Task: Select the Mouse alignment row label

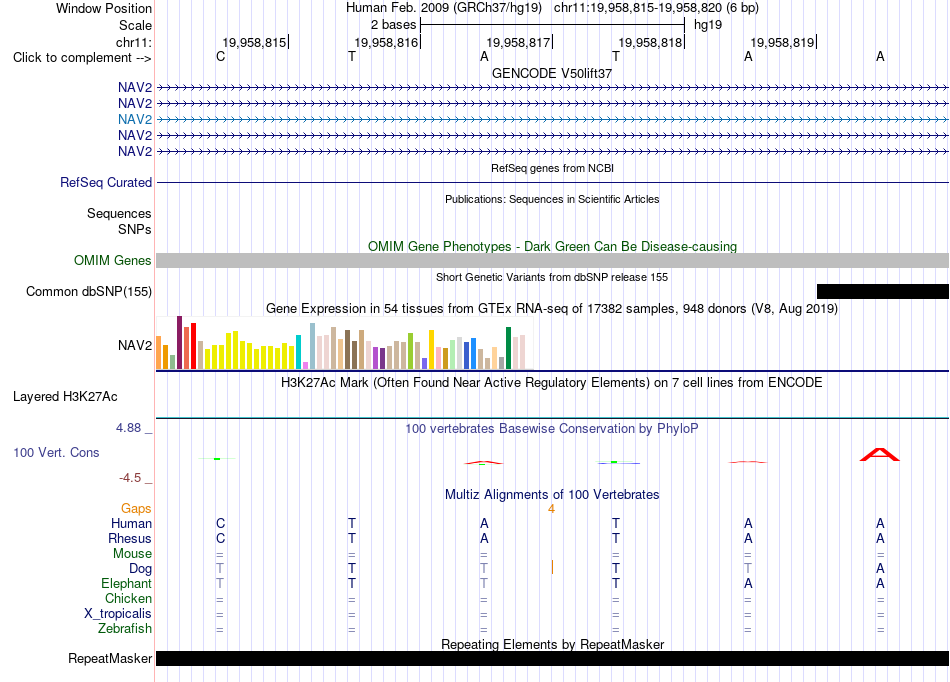Action: [x=132, y=554]
